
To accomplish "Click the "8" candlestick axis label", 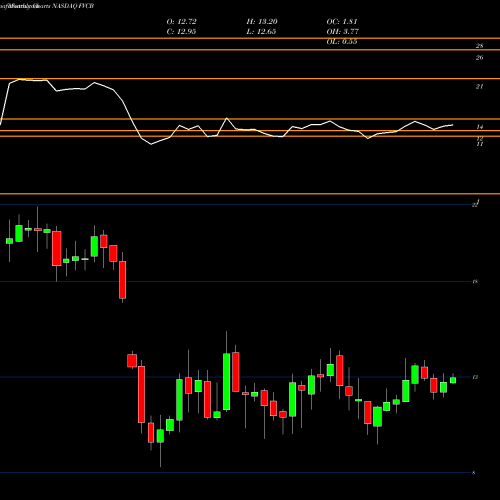I will [474, 473].
